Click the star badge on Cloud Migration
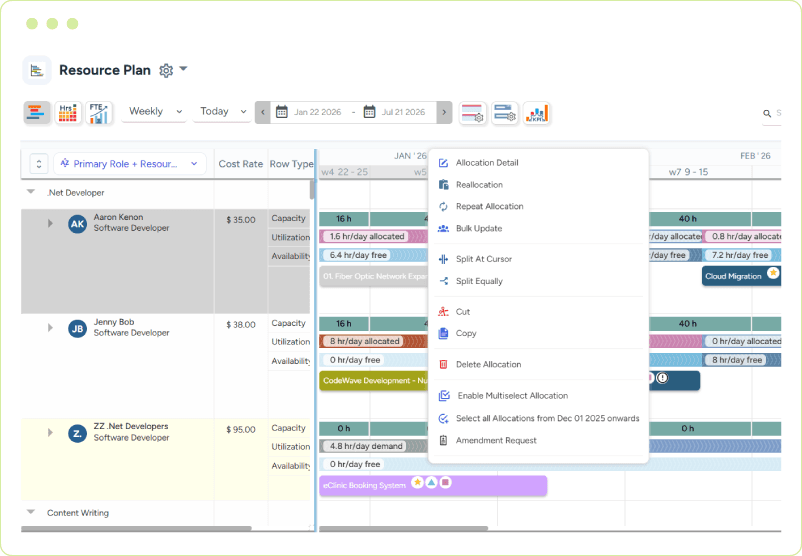 [x=773, y=273]
